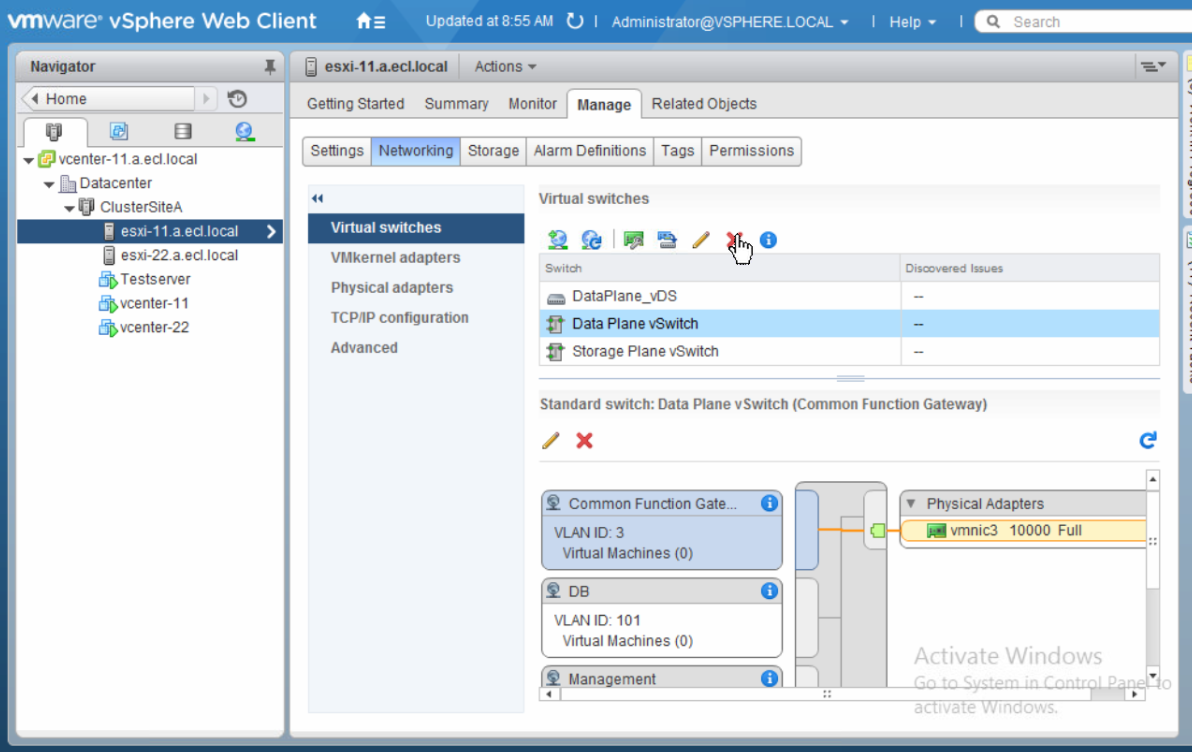Collapse the Physical Adapters section
This screenshot has width=1192, height=752.
(x=911, y=504)
